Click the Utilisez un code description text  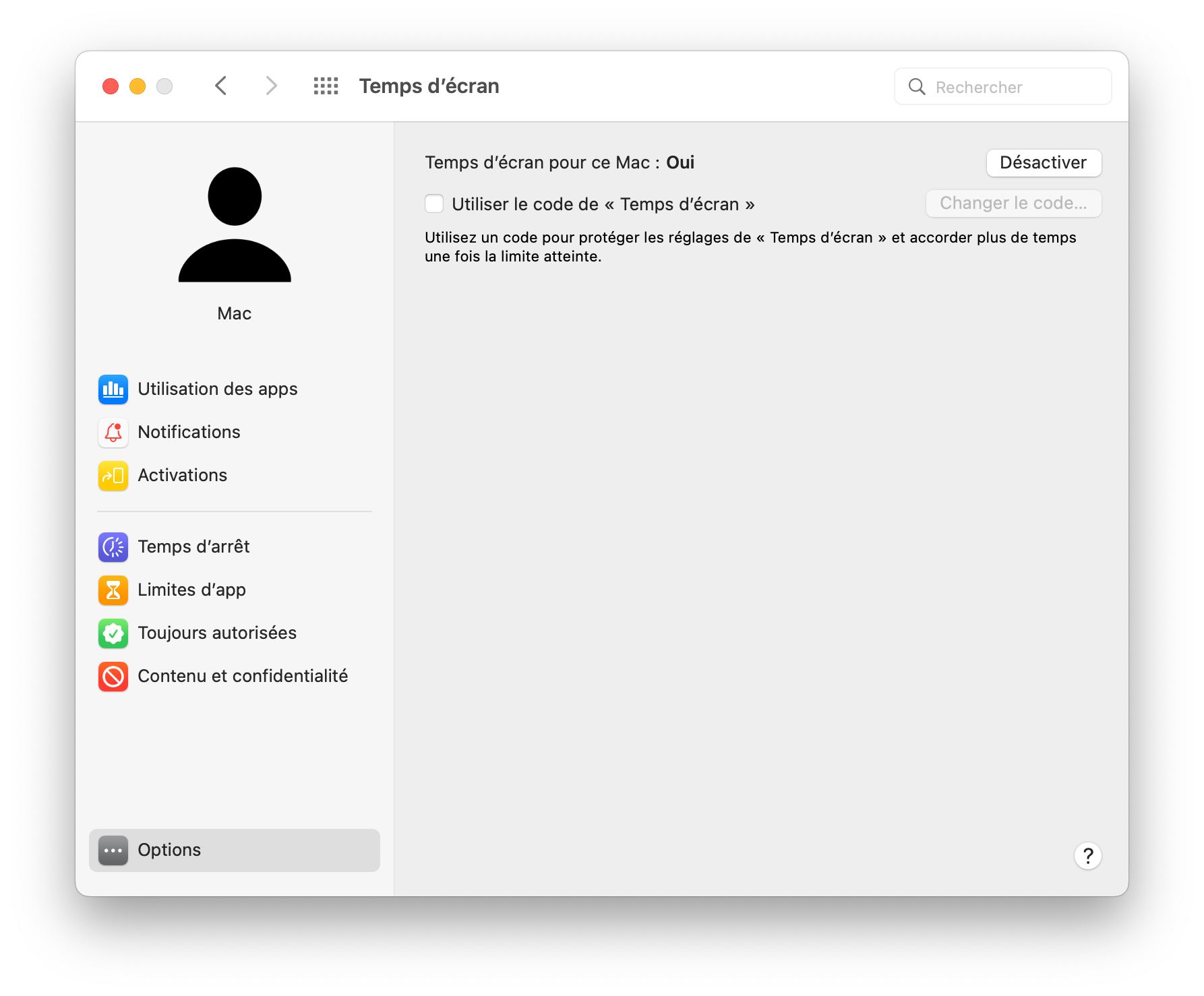click(x=750, y=247)
